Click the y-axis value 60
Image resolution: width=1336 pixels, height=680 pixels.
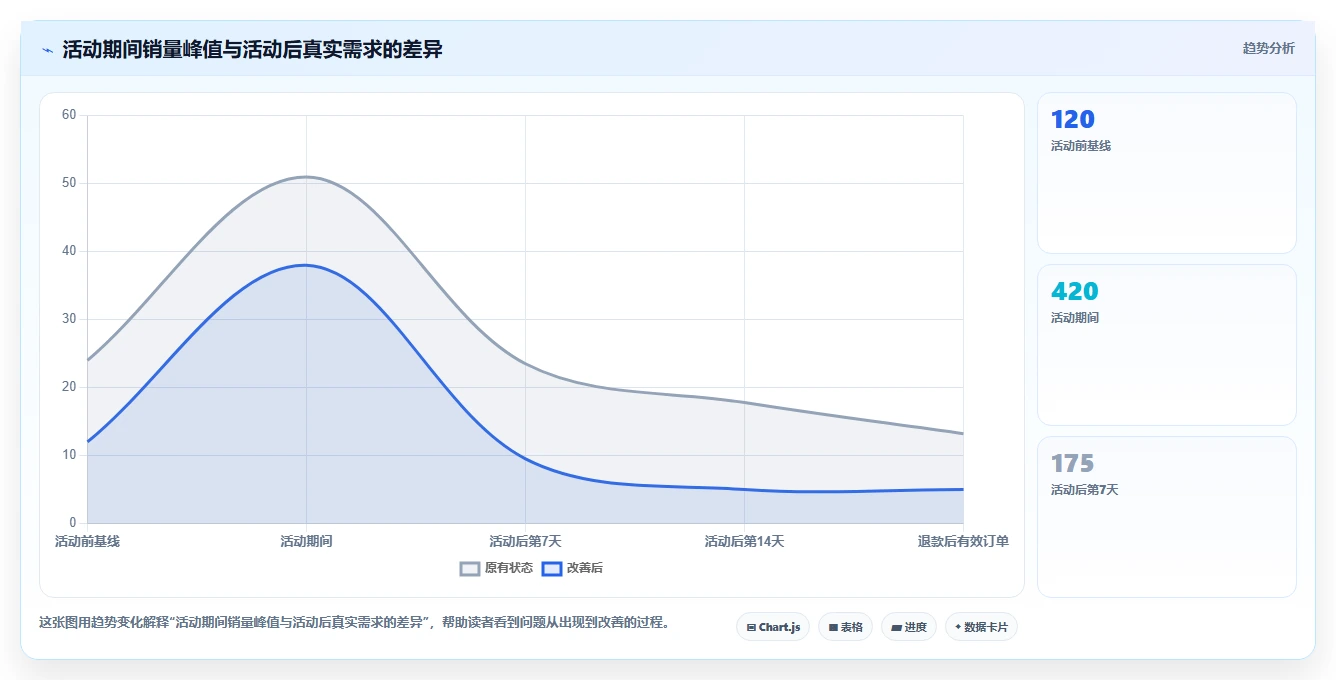click(69, 115)
